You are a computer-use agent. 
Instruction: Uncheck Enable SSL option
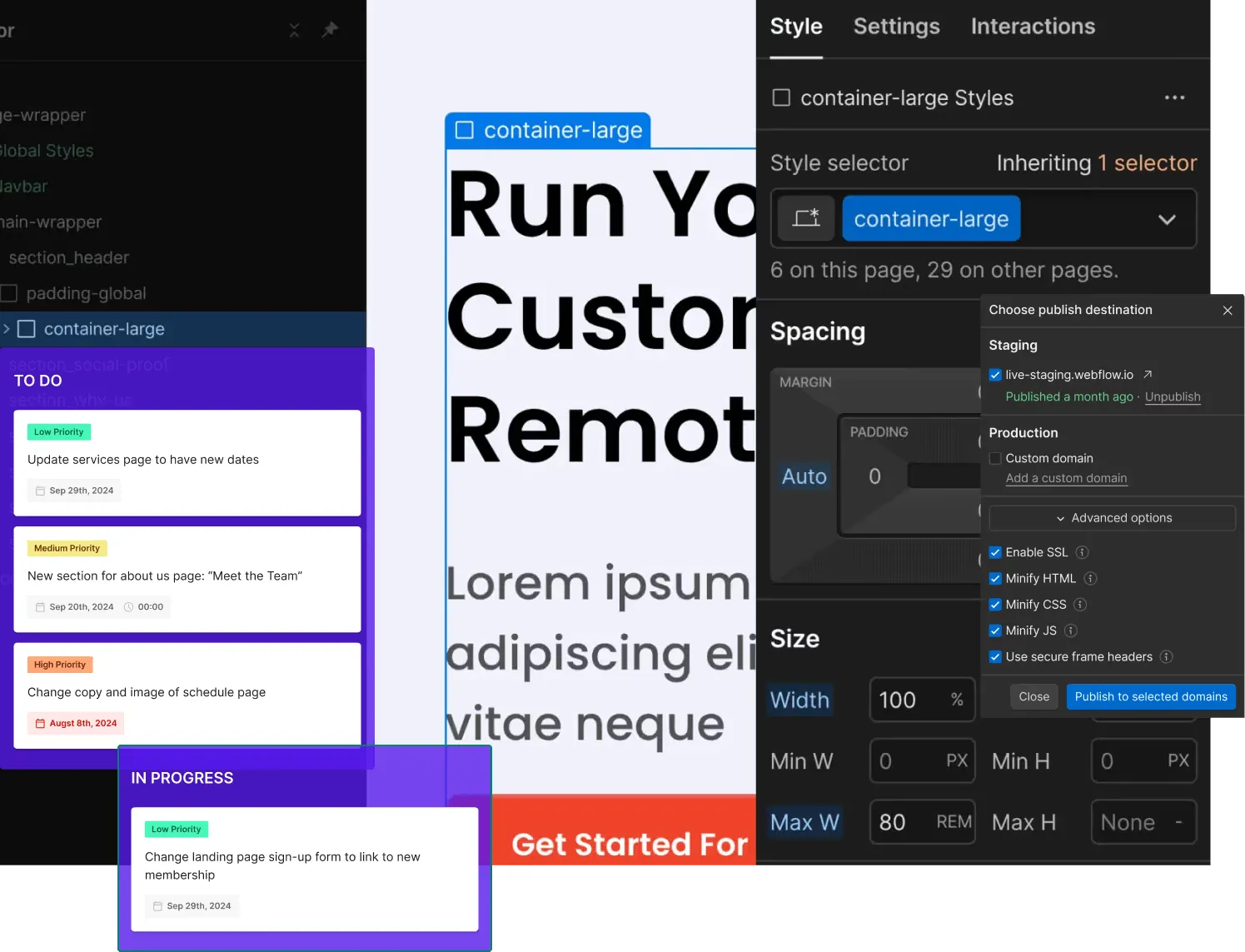coord(994,552)
